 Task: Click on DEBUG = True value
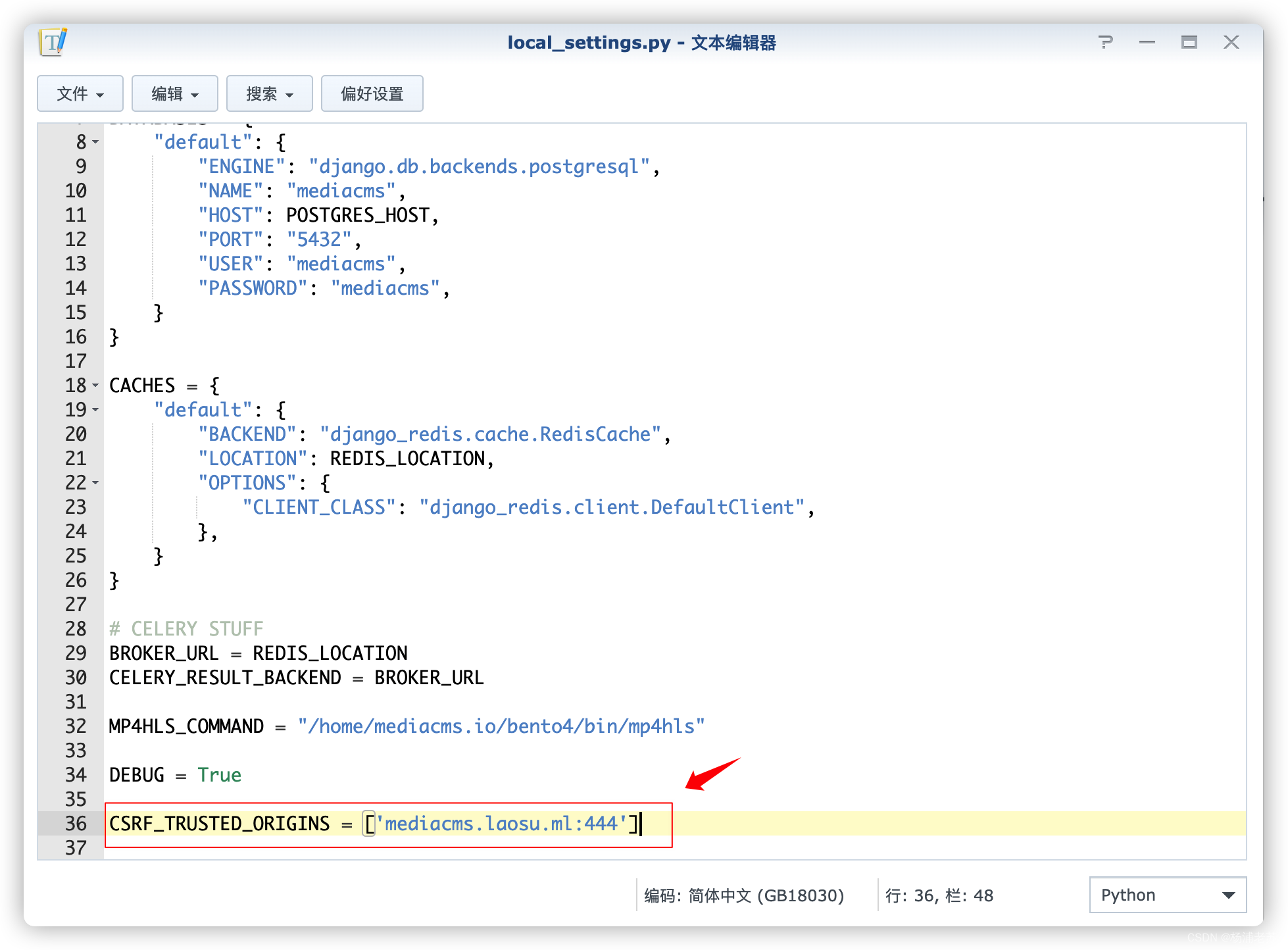tap(219, 775)
